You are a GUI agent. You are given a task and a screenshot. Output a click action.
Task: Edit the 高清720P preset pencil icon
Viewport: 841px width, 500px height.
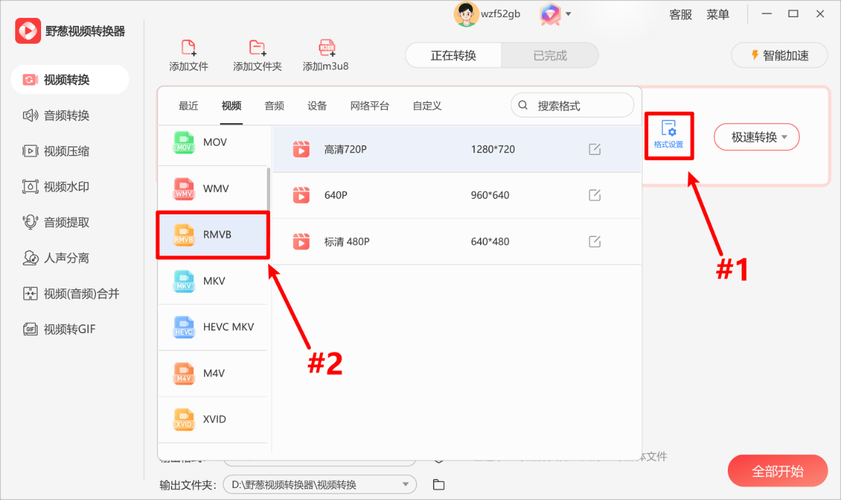click(594, 149)
